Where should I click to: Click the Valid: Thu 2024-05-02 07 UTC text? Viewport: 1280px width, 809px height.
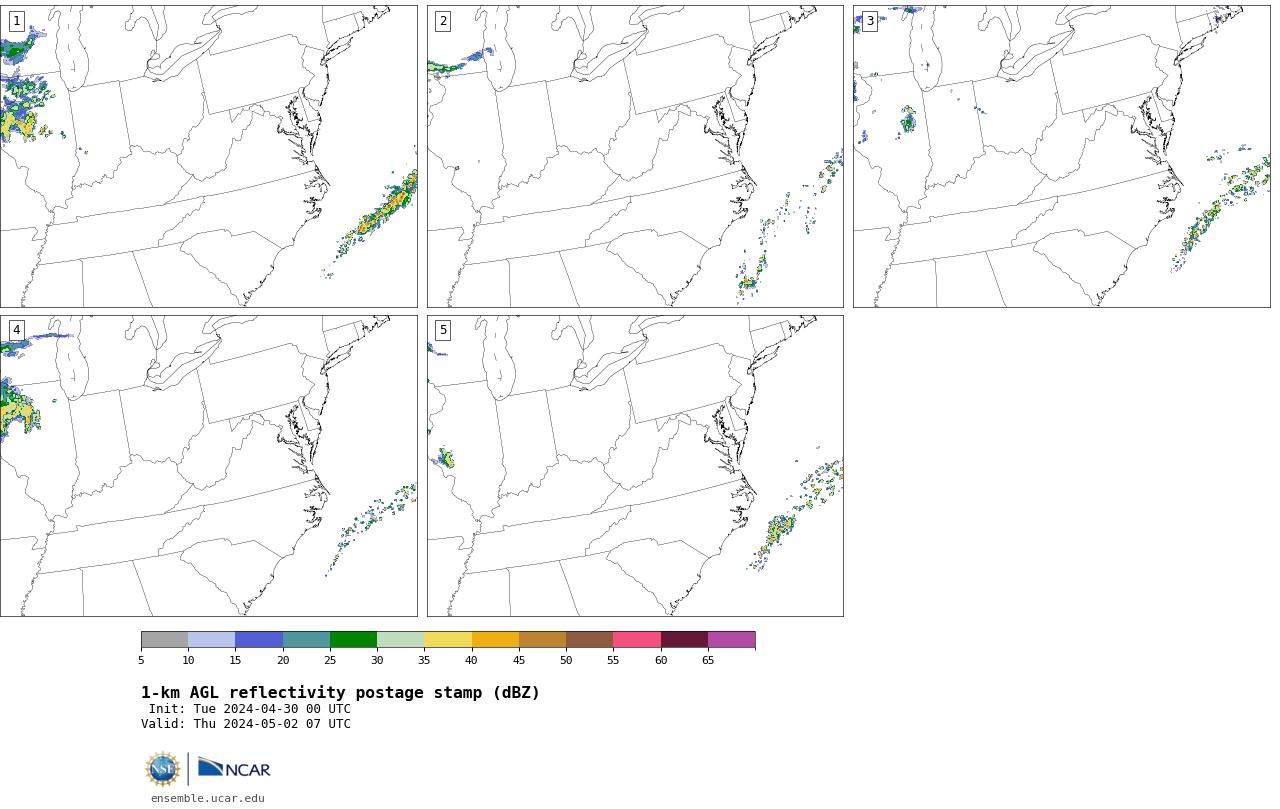point(246,724)
